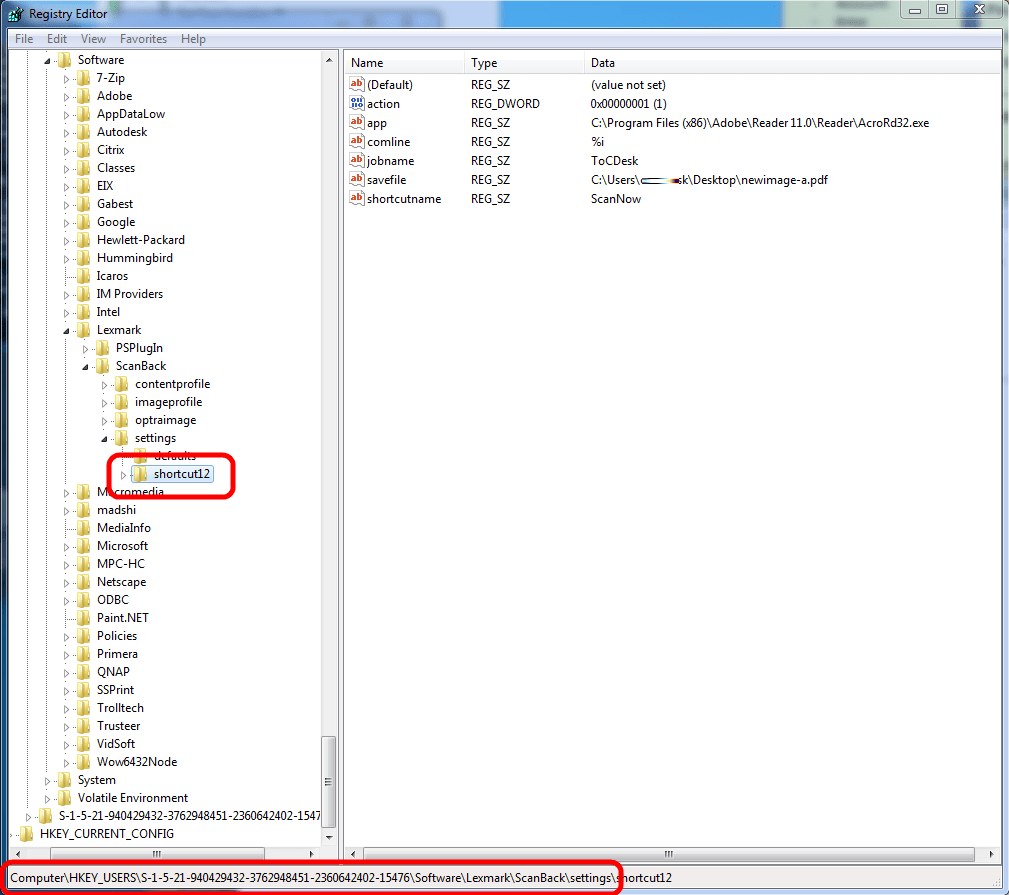Open the Edit menu
The height and width of the screenshot is (895, 1009).
coord(57,39)
